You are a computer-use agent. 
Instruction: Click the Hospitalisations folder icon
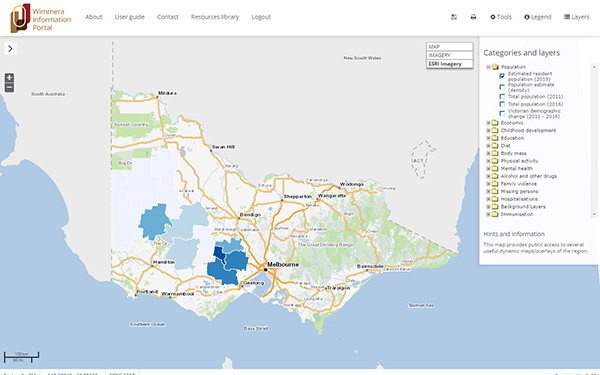coord(495,199)
